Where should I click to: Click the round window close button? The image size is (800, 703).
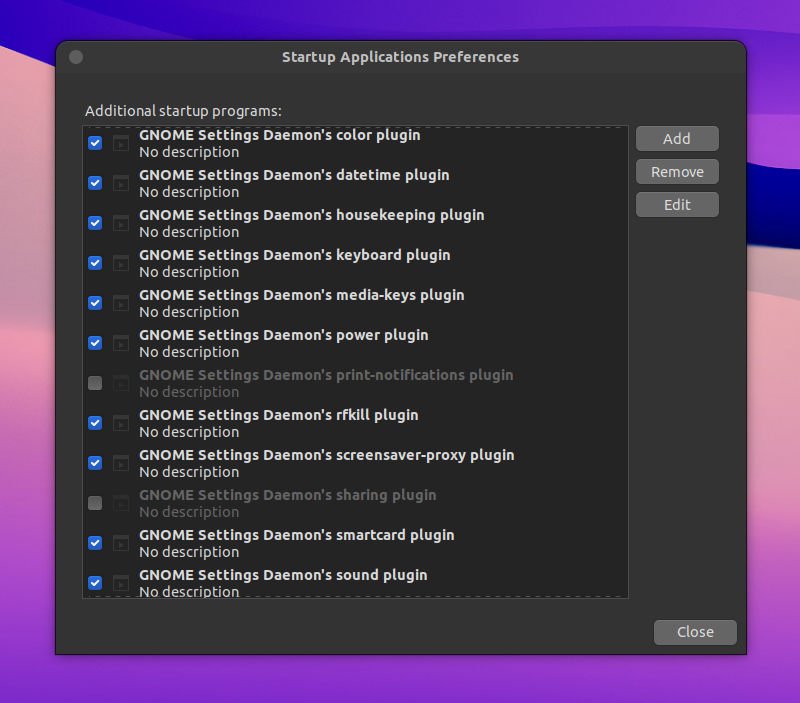click(76, 57)
